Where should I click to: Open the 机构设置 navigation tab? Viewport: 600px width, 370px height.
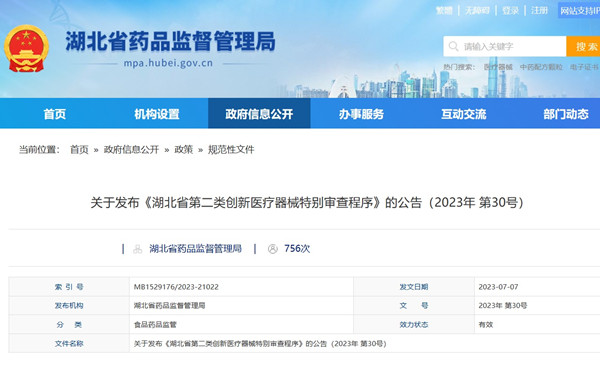pos(157,114)
